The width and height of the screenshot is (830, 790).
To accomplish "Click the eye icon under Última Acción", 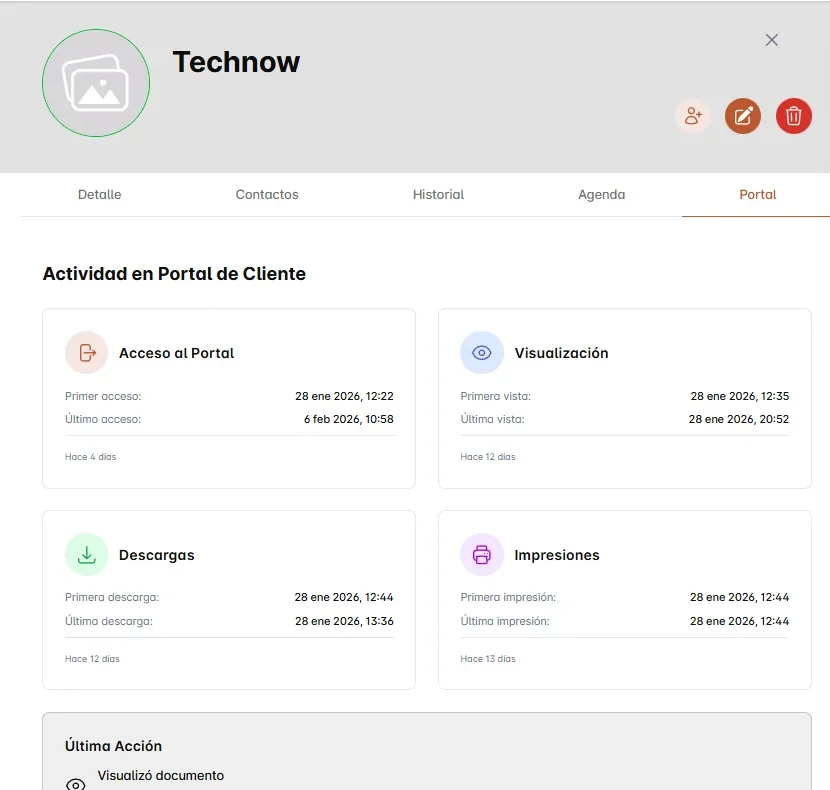I will 76,784.
